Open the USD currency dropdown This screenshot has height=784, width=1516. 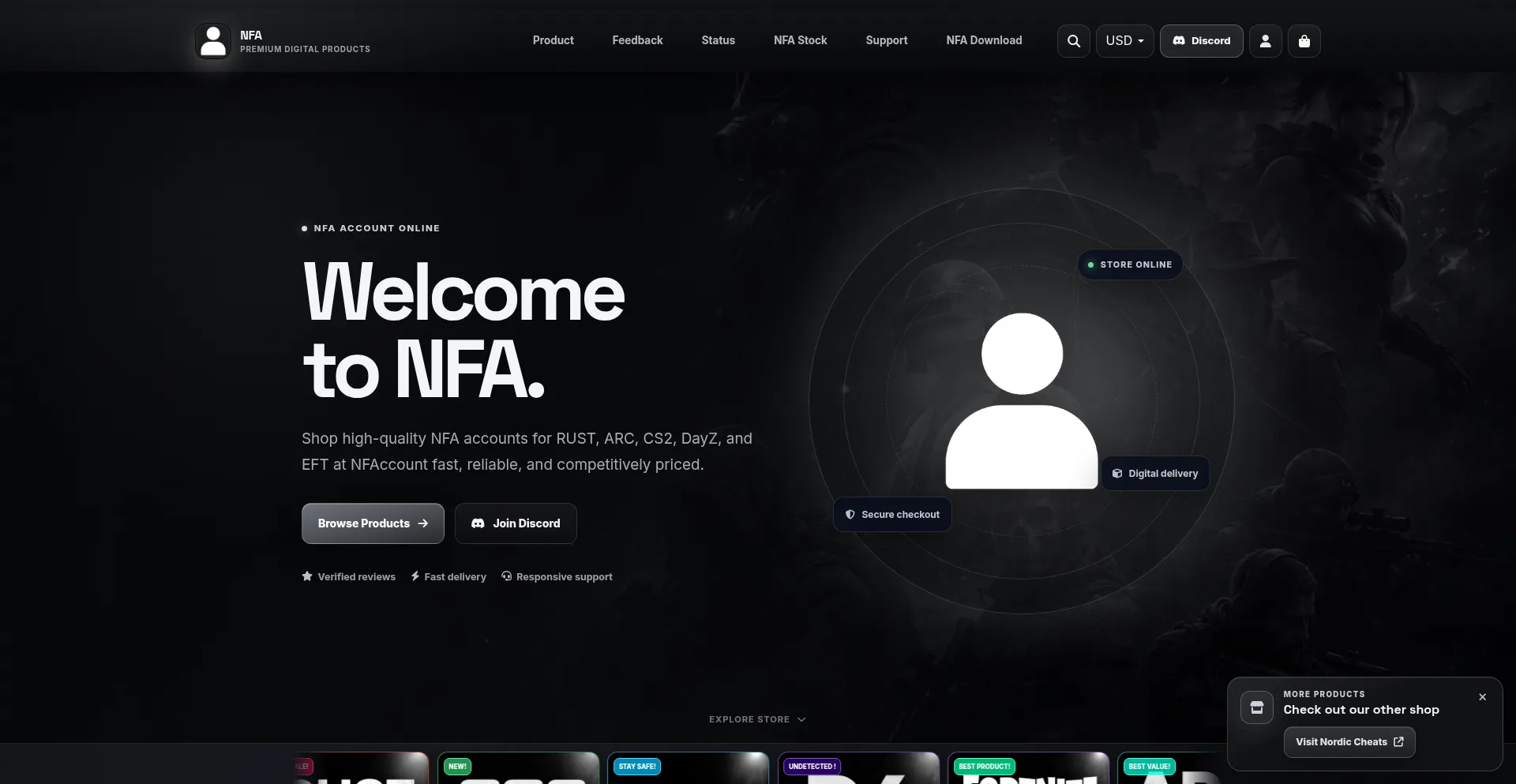tap(1125, 41)
